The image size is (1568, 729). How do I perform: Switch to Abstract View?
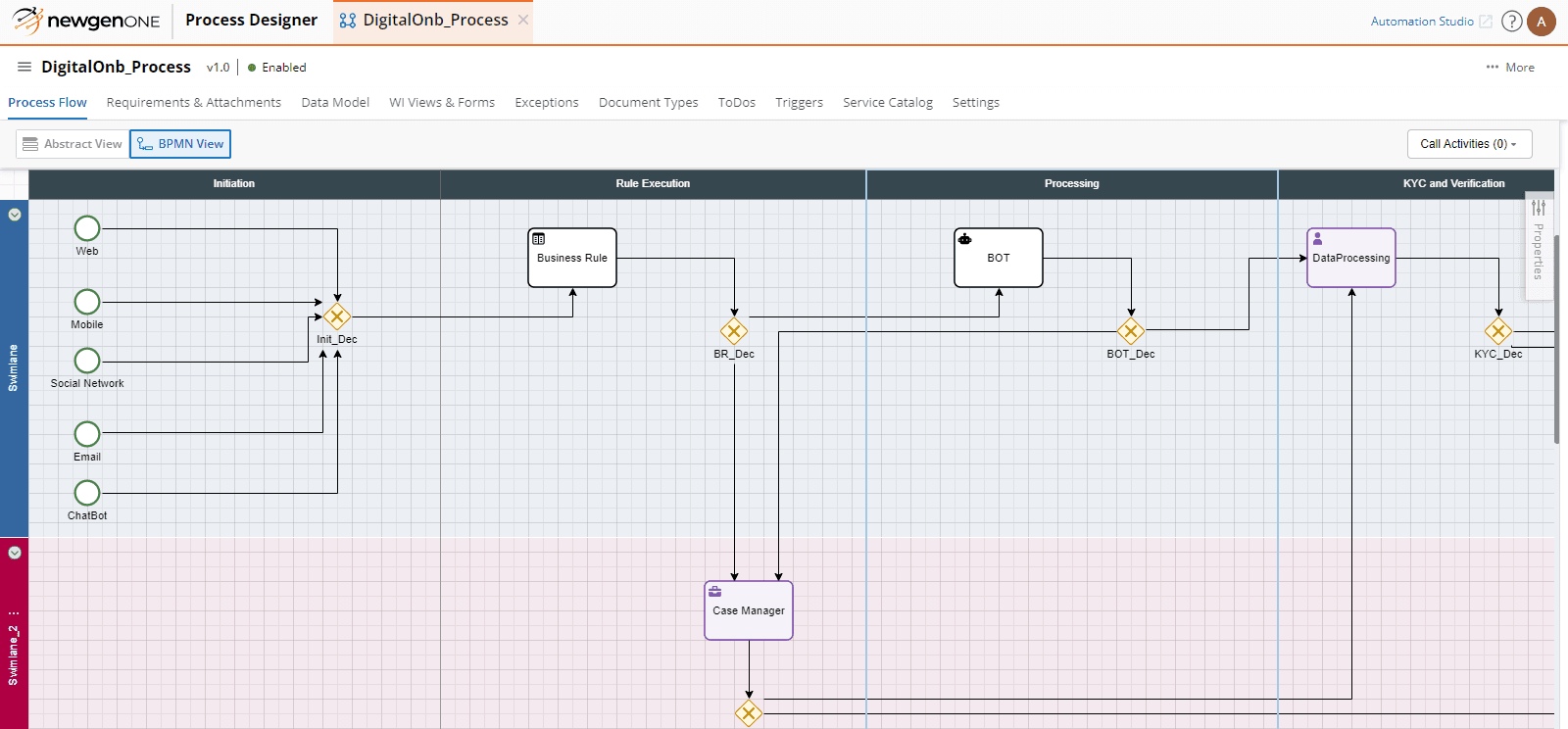click(x=73, y=144)
